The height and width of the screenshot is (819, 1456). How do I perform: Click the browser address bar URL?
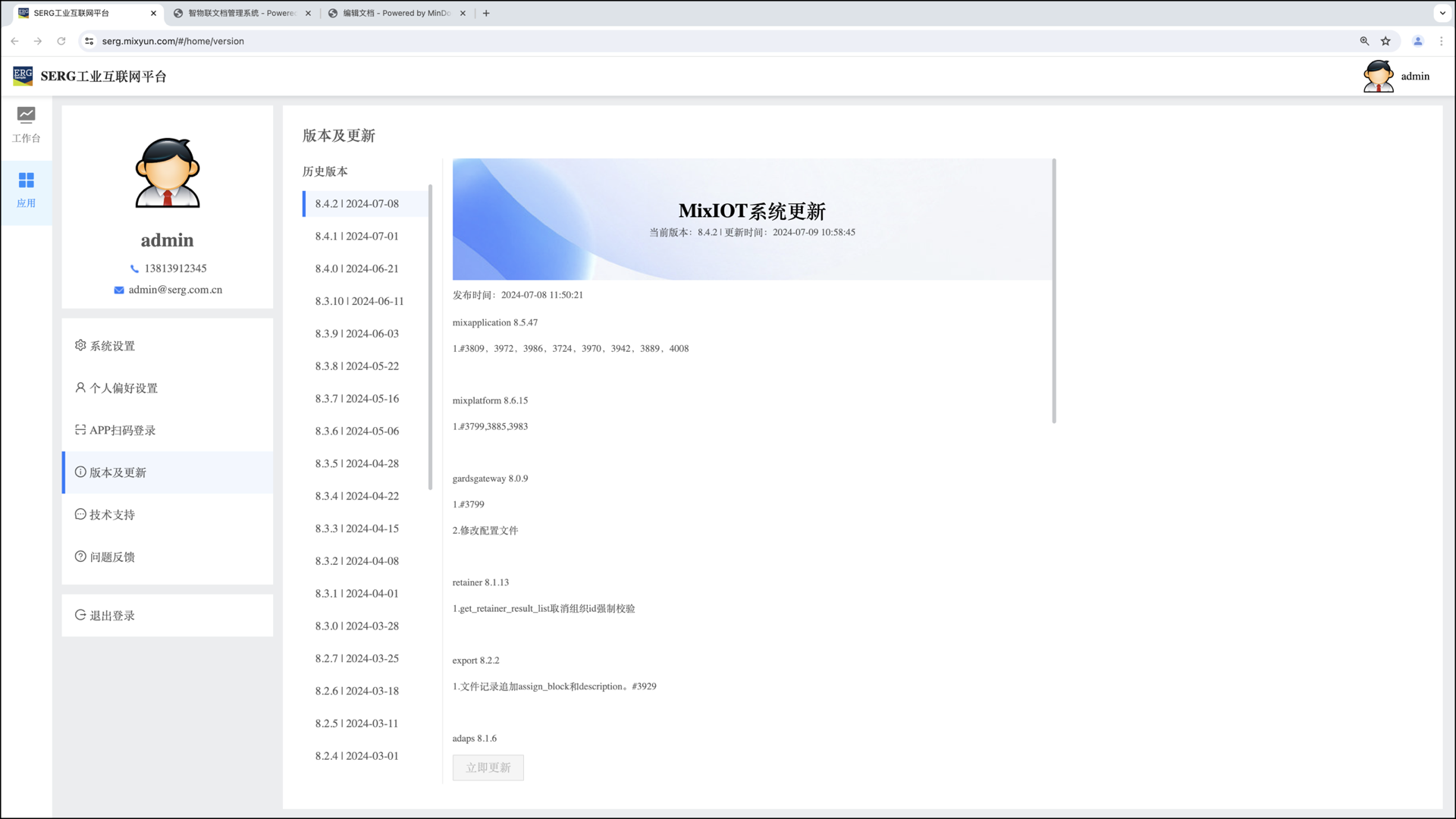pos(173,41)
